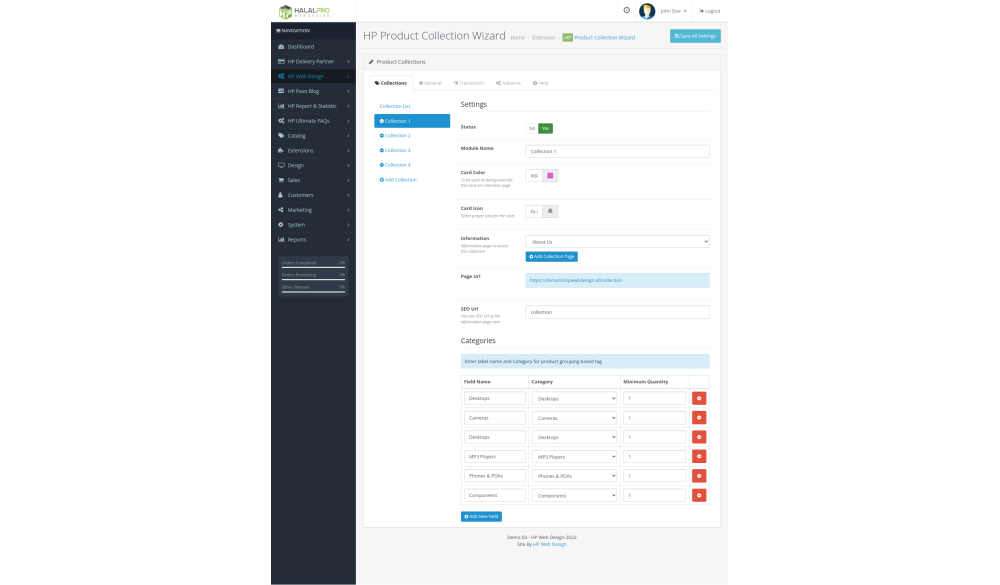Click the SEO Url input field
Image resolution: width=1000 pixels, height=585 pixels.
[617, 312]
